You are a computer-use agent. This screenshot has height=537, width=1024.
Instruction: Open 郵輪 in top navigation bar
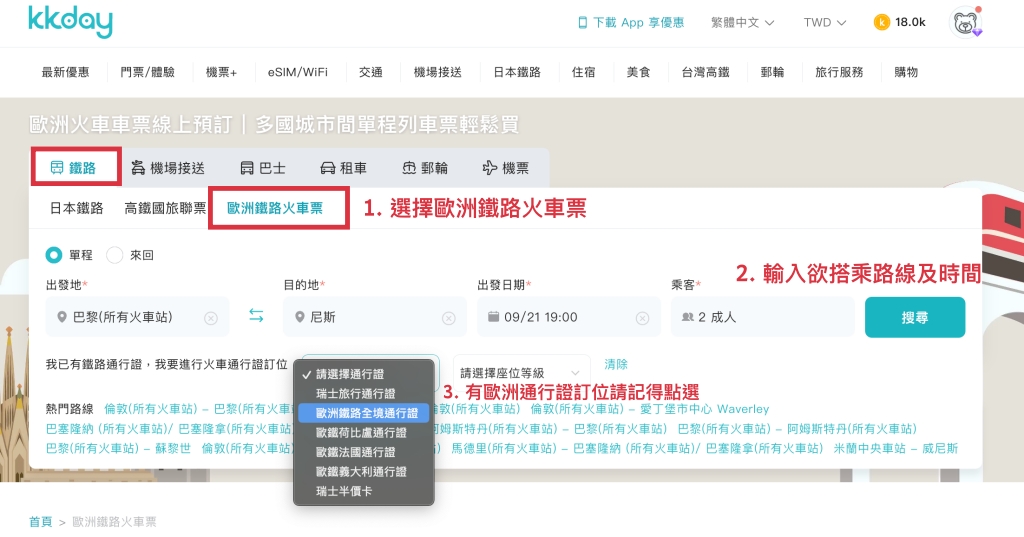click(x=772, y=73)
